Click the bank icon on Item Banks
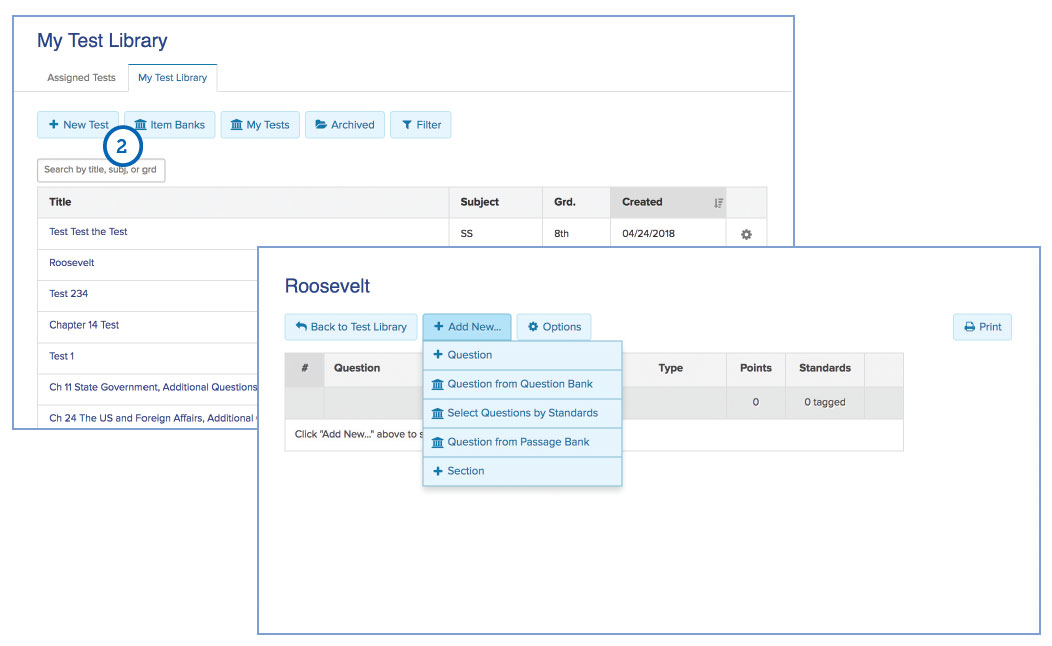Screen dimensions: 1052x646 click(x=140, y=124)
